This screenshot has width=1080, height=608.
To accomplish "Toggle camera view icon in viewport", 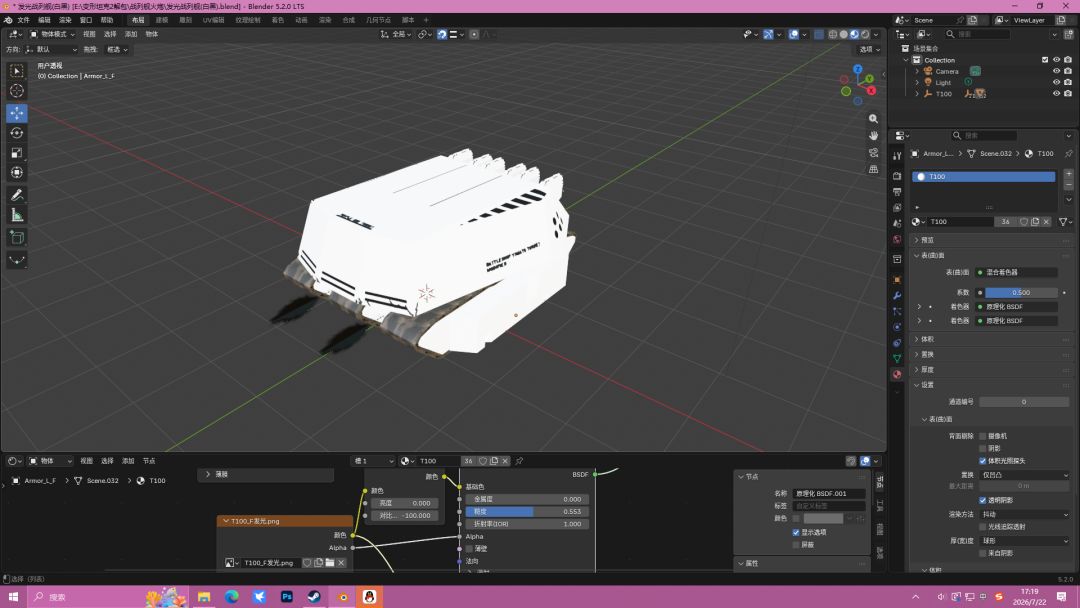I will tap(873, 152).
